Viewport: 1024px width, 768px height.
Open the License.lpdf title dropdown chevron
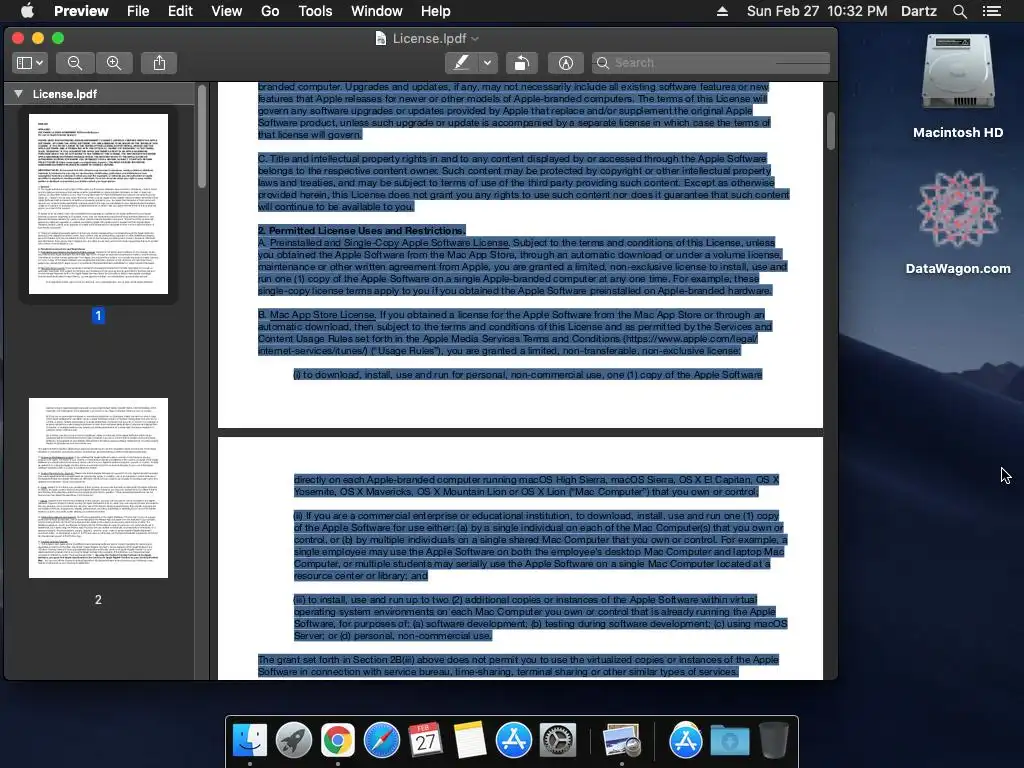(x=475, y=39)
